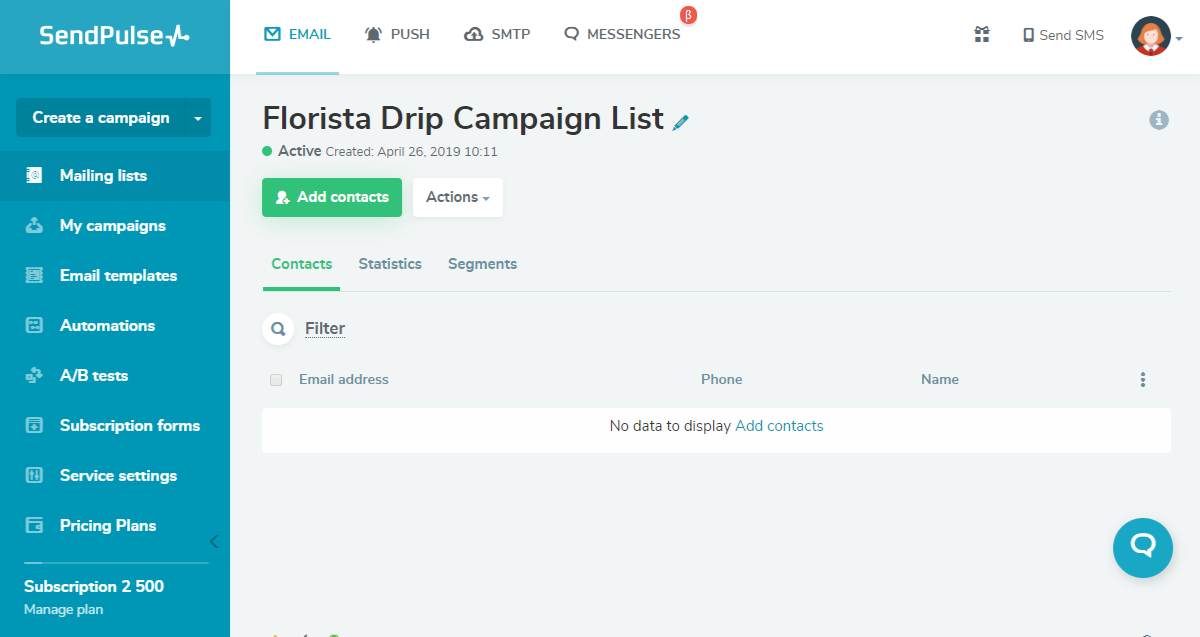Click the Add contacts link in empty table
The width and height of the screenshot is (1200, 637).
(779, 426)
